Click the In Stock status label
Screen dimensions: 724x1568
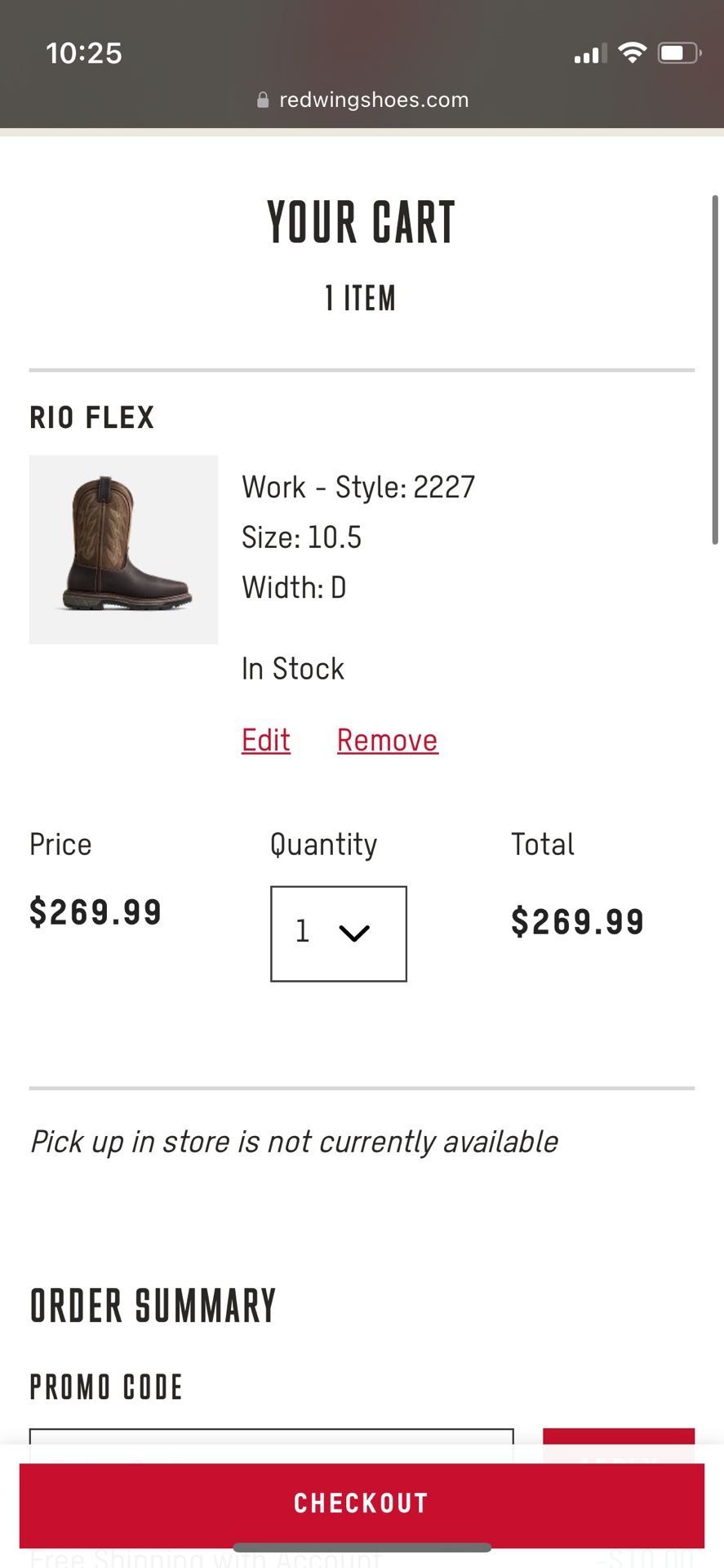tap(291, 668)
